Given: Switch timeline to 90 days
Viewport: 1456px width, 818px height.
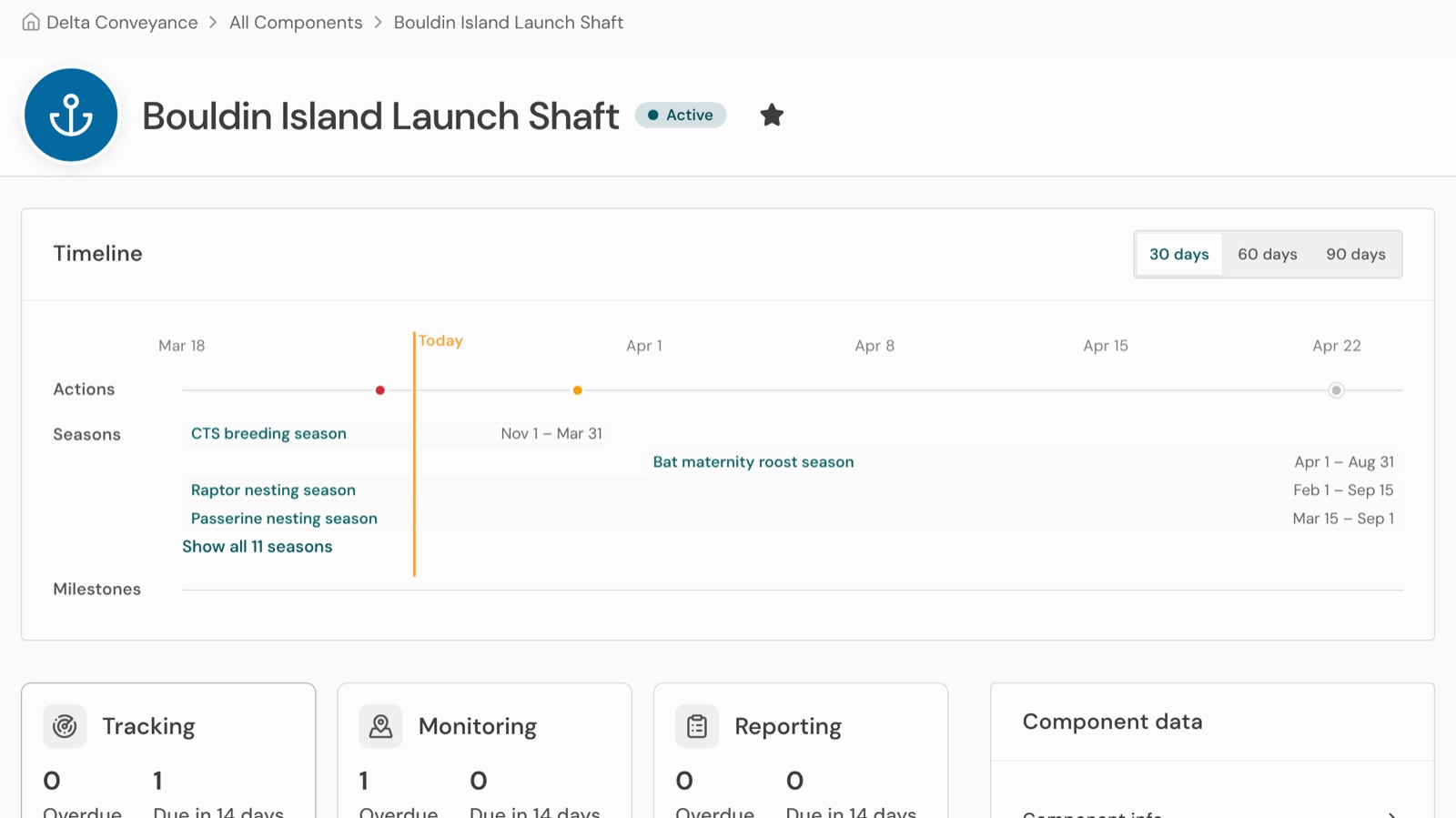Looking at the screenshot, I should tap(1356, 254).
